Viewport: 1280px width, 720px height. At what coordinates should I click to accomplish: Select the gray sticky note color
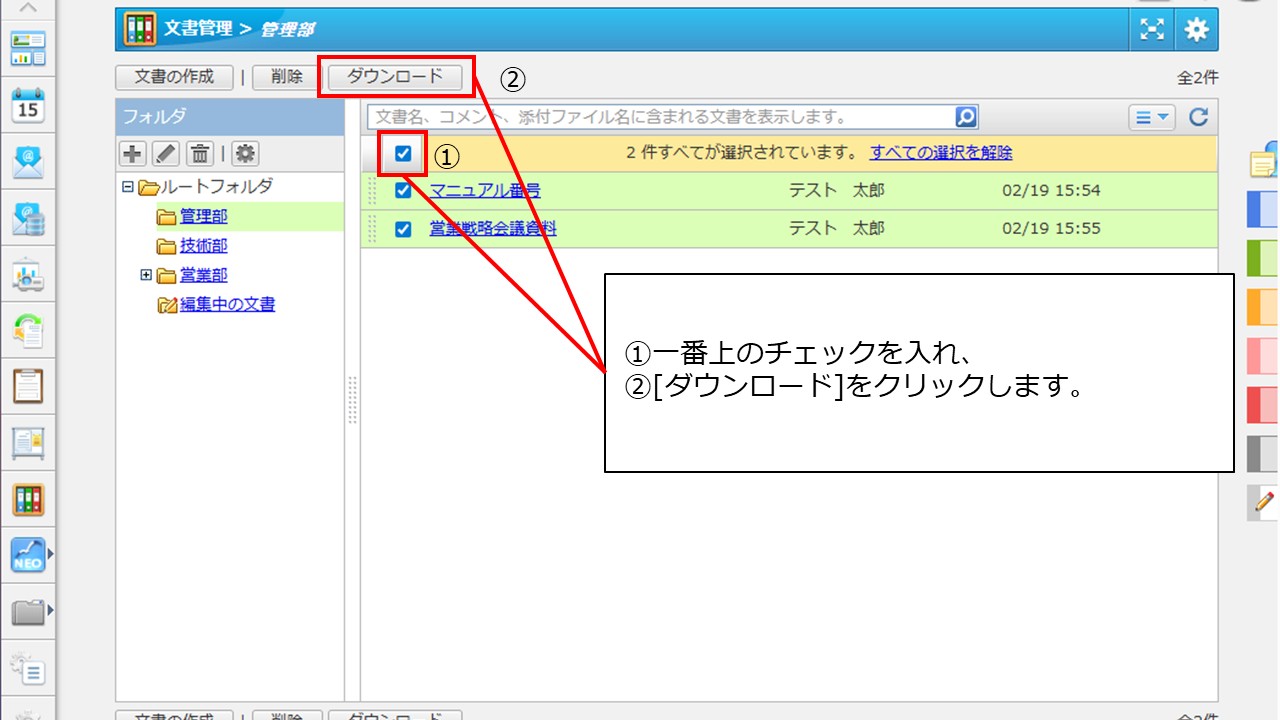[x=1264, y=454]
